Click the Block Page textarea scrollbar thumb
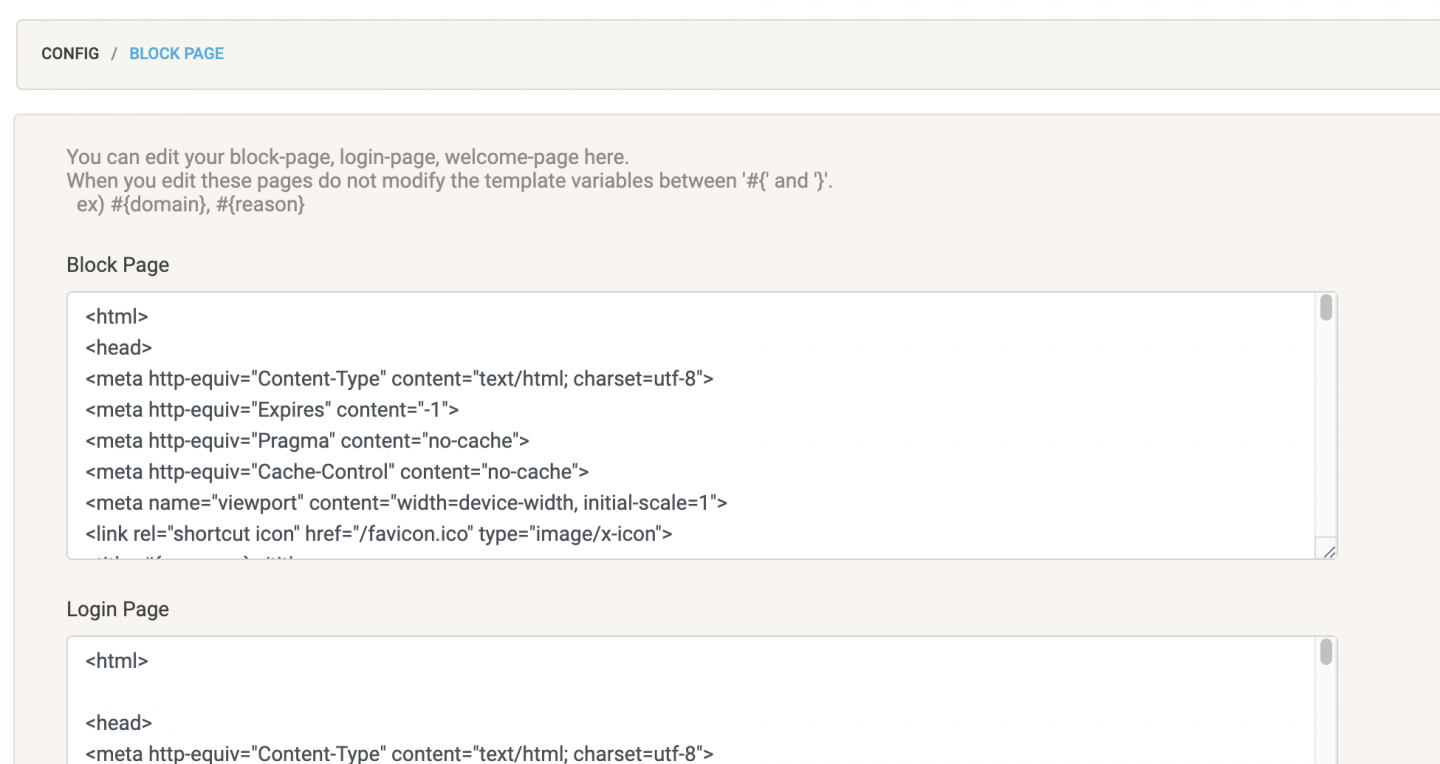Image resolution: width=1440 pixels, height=764 pixels. coord(1326,308)
